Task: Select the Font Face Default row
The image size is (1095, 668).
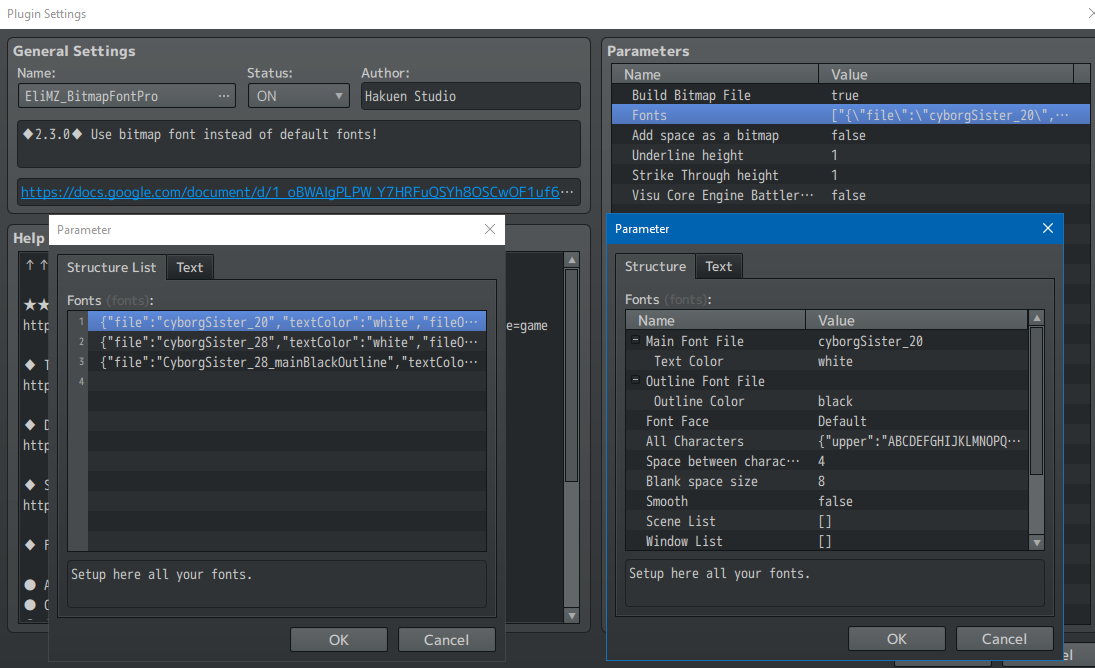Action: pos(827,421)
